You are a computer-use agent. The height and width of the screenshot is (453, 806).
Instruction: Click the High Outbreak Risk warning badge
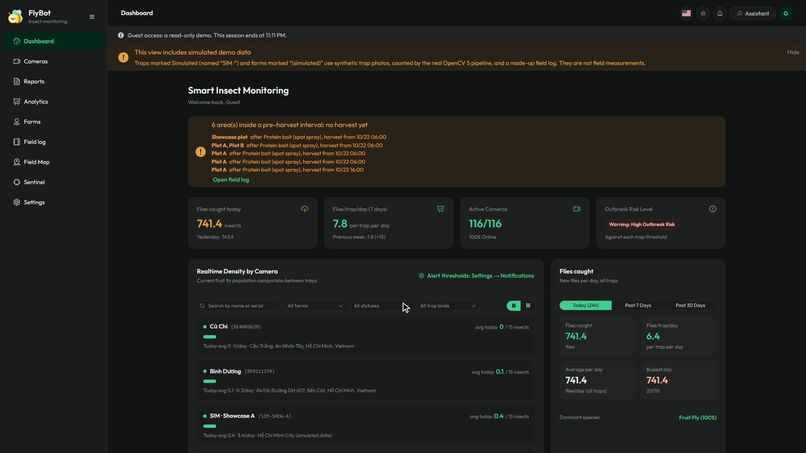click(642, 224)
